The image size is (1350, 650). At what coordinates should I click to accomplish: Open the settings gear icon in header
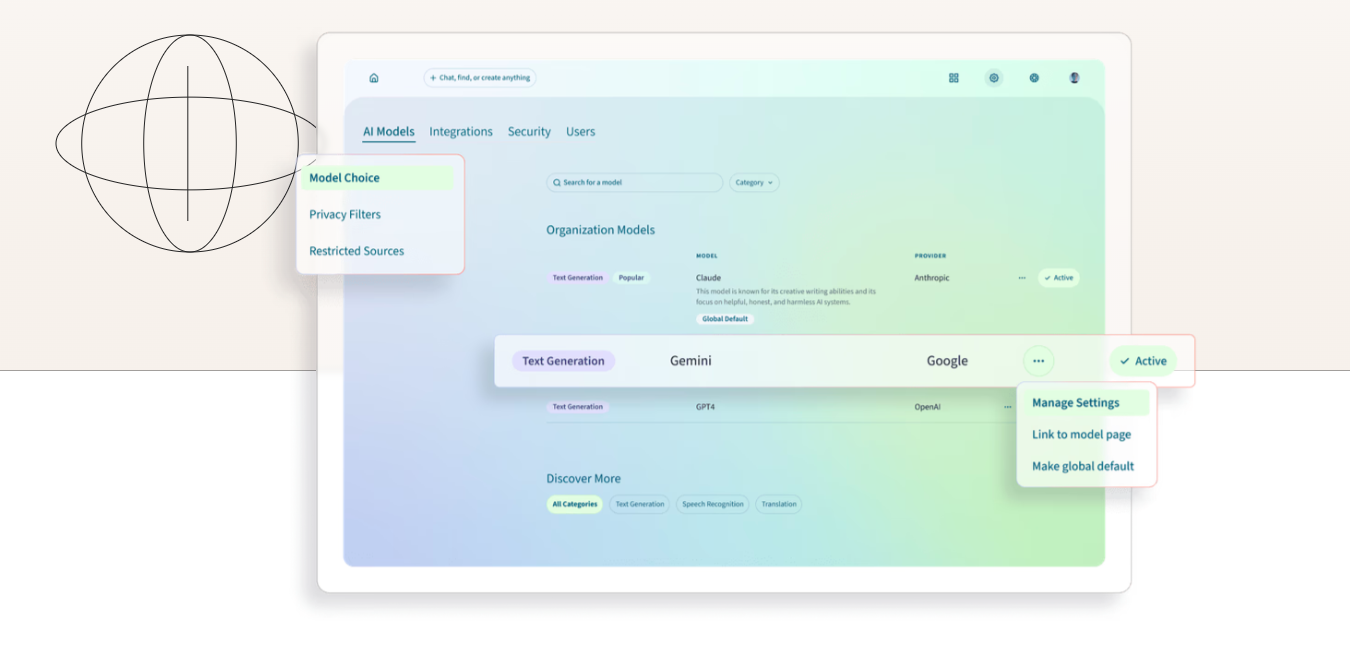tap(994, 78)
